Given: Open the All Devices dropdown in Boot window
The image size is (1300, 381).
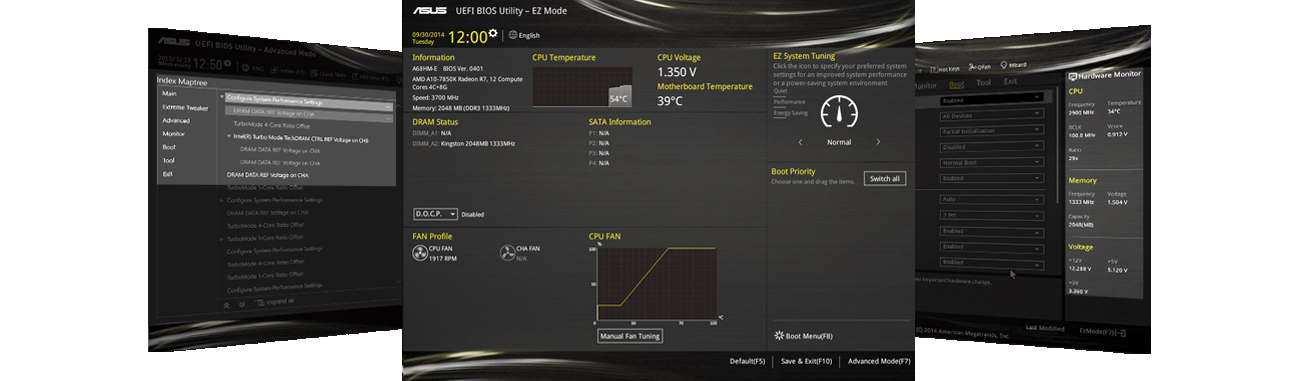Looking at the screenshot, I should (x=993, y=116).
